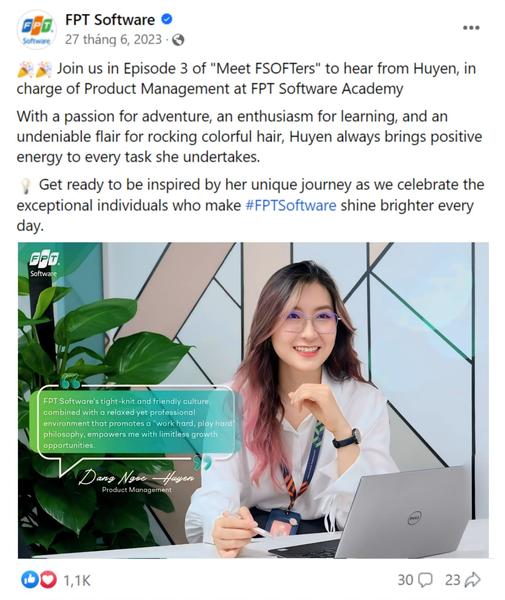Open the FPT Software page name link
Viewport: 505px width, 600px height.
[x=110, y=20]
